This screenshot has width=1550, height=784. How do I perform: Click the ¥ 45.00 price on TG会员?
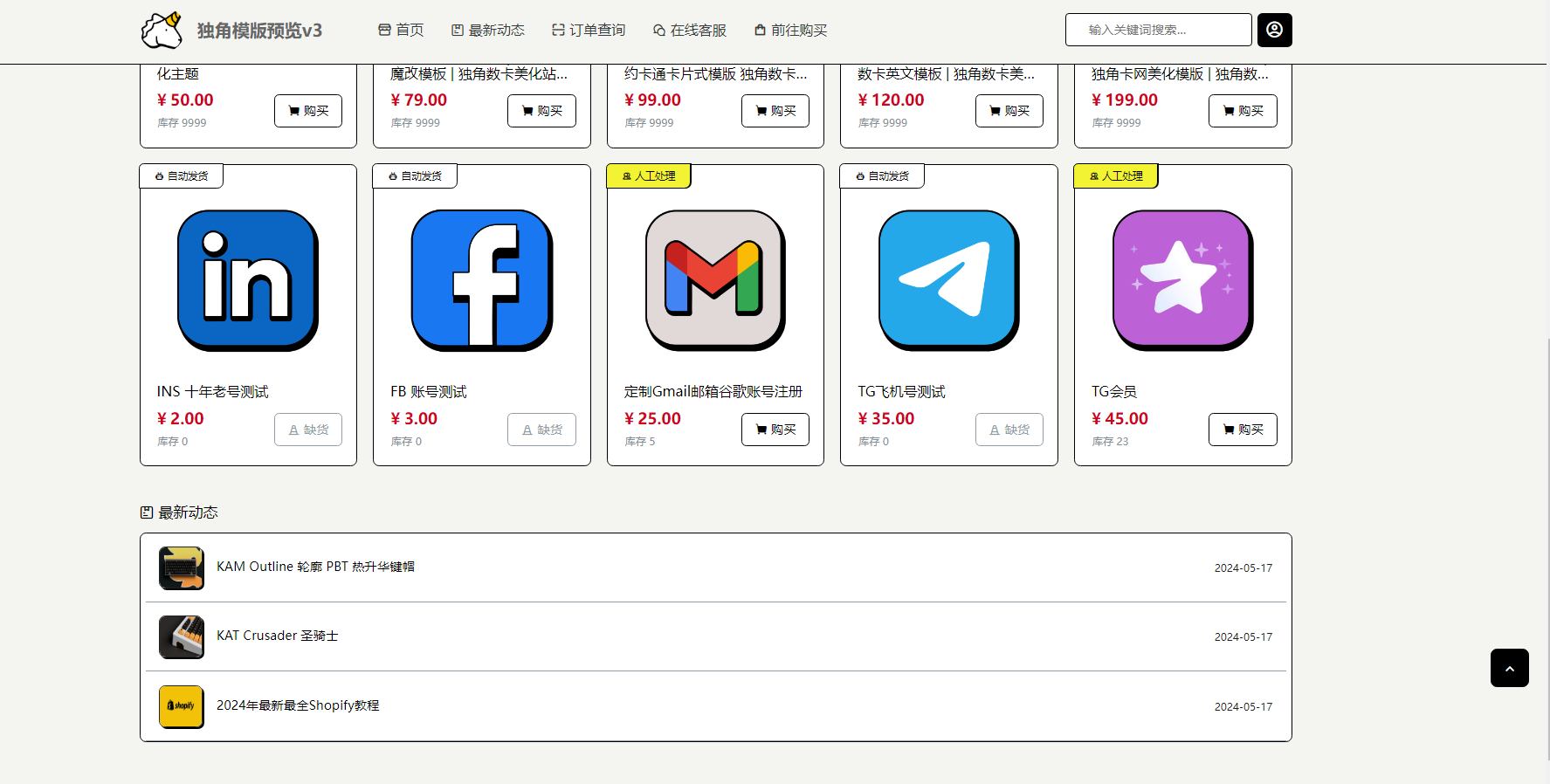pos(1119,419)
